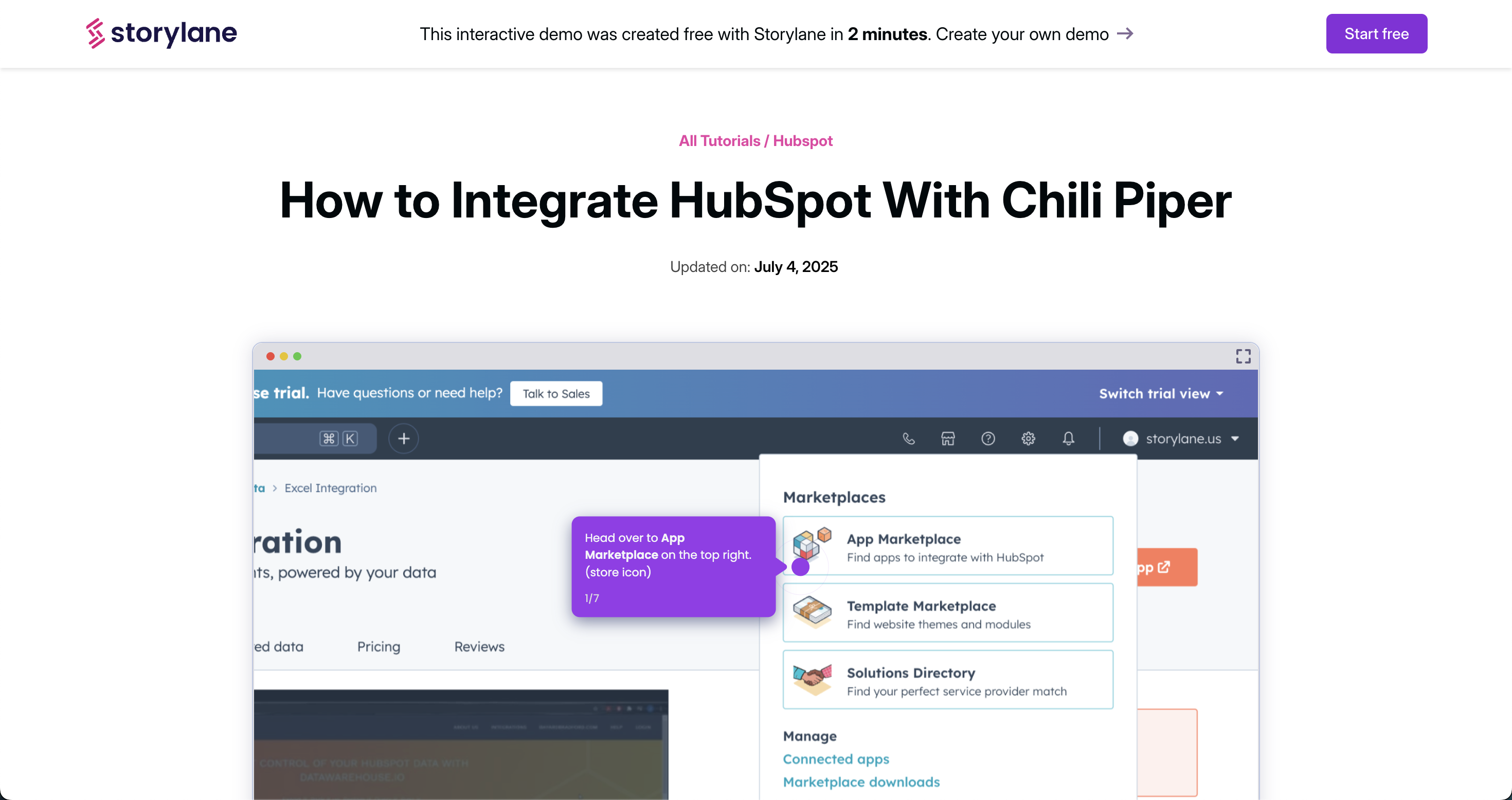Open the Switch trial view dropdown
The image size is (1512, 800).
click(x=1161, y=394)
